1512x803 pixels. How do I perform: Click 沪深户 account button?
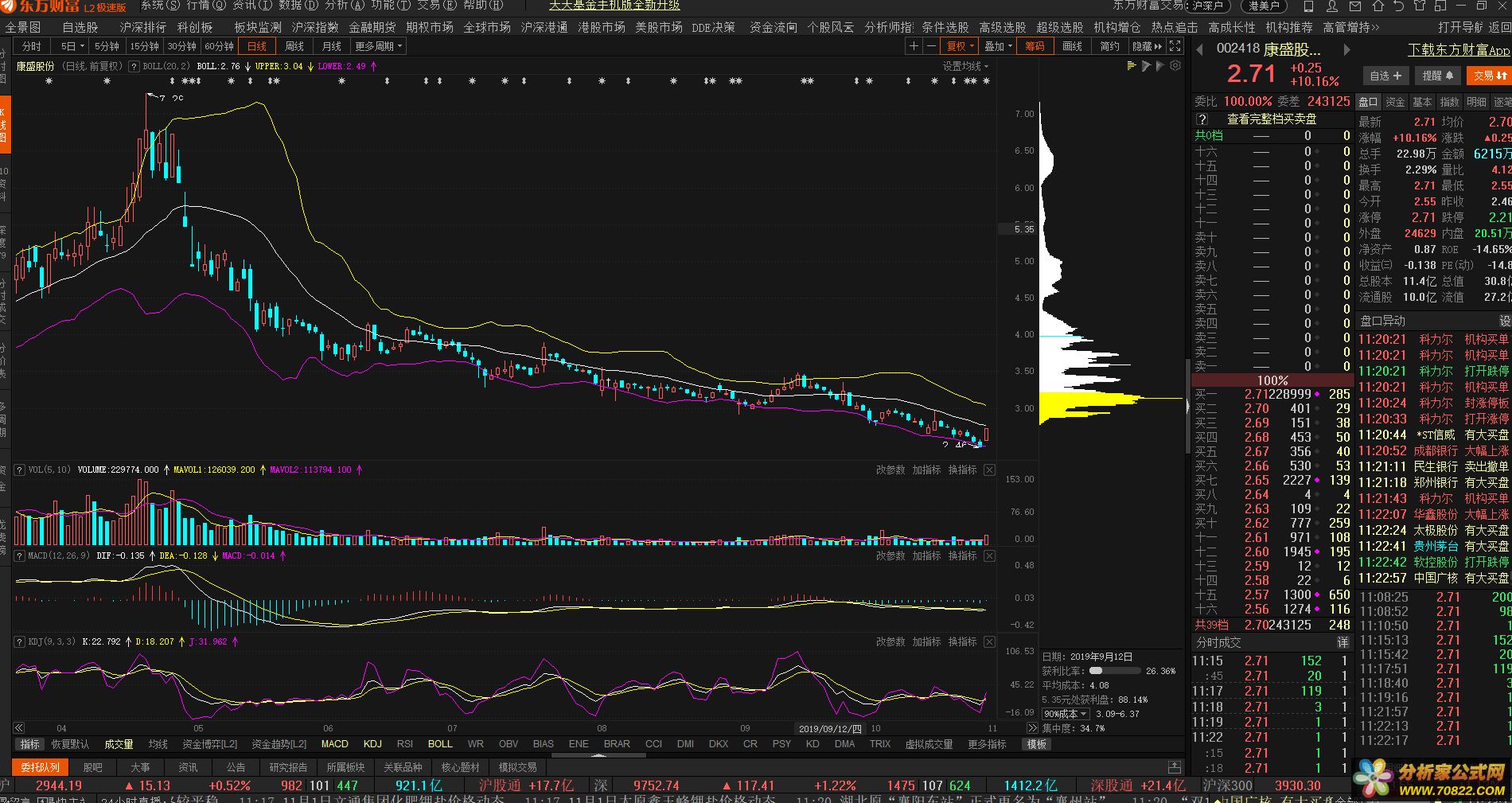[1208, 6]
